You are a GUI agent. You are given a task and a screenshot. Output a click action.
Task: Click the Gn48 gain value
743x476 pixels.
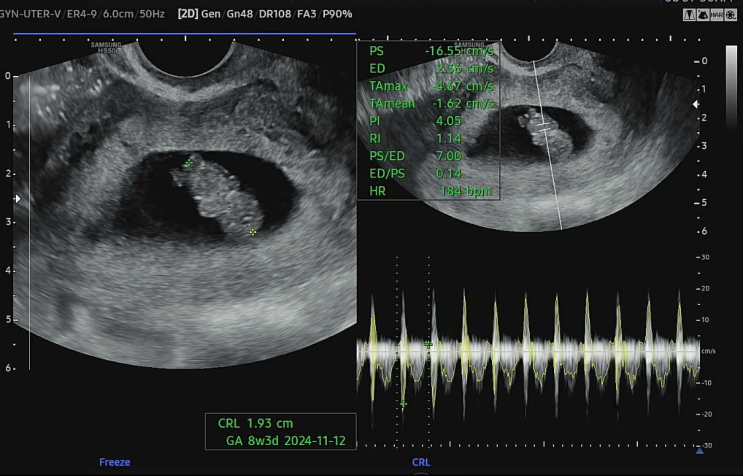coord(239,14)
